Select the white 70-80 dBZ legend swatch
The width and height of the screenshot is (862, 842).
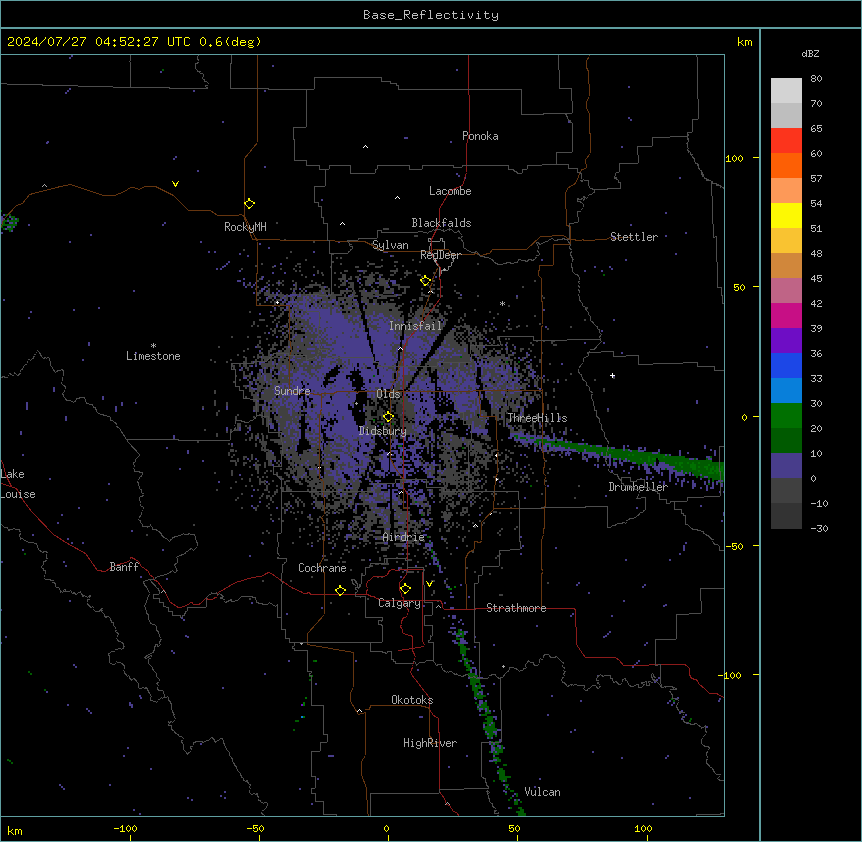[x=786, y=90]
